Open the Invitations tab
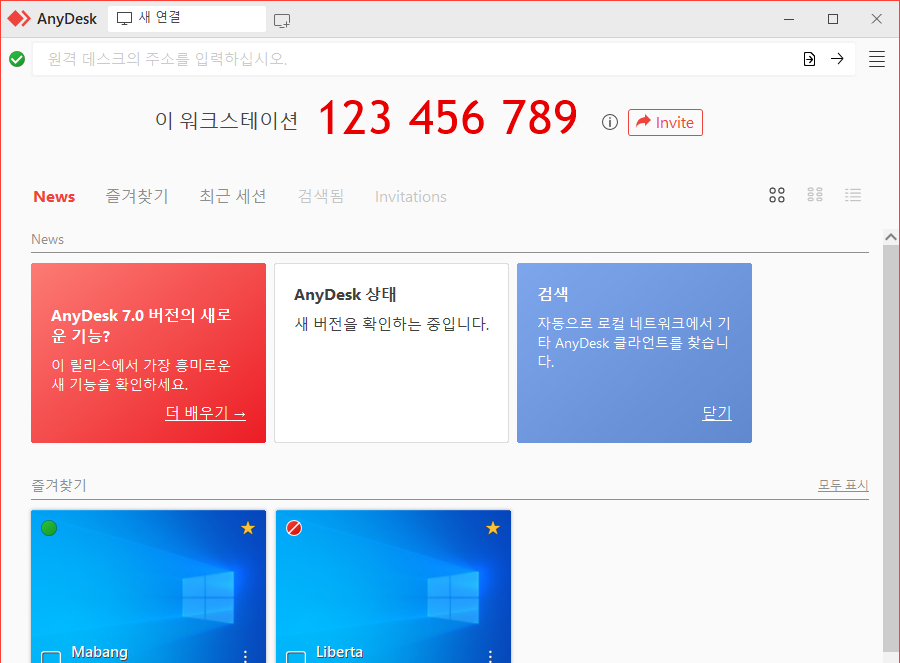 [410, 196]
